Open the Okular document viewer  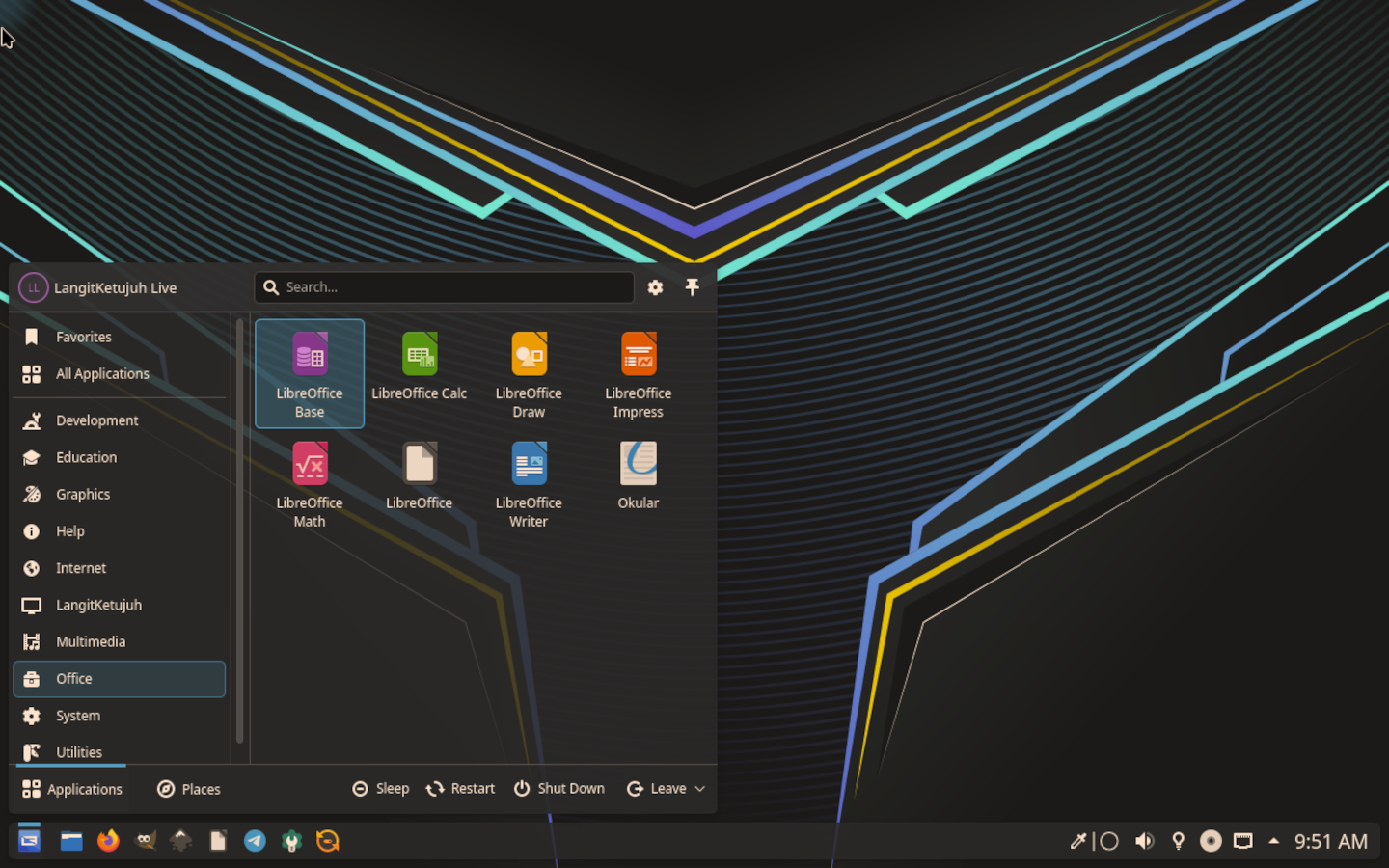click(638, 473)
